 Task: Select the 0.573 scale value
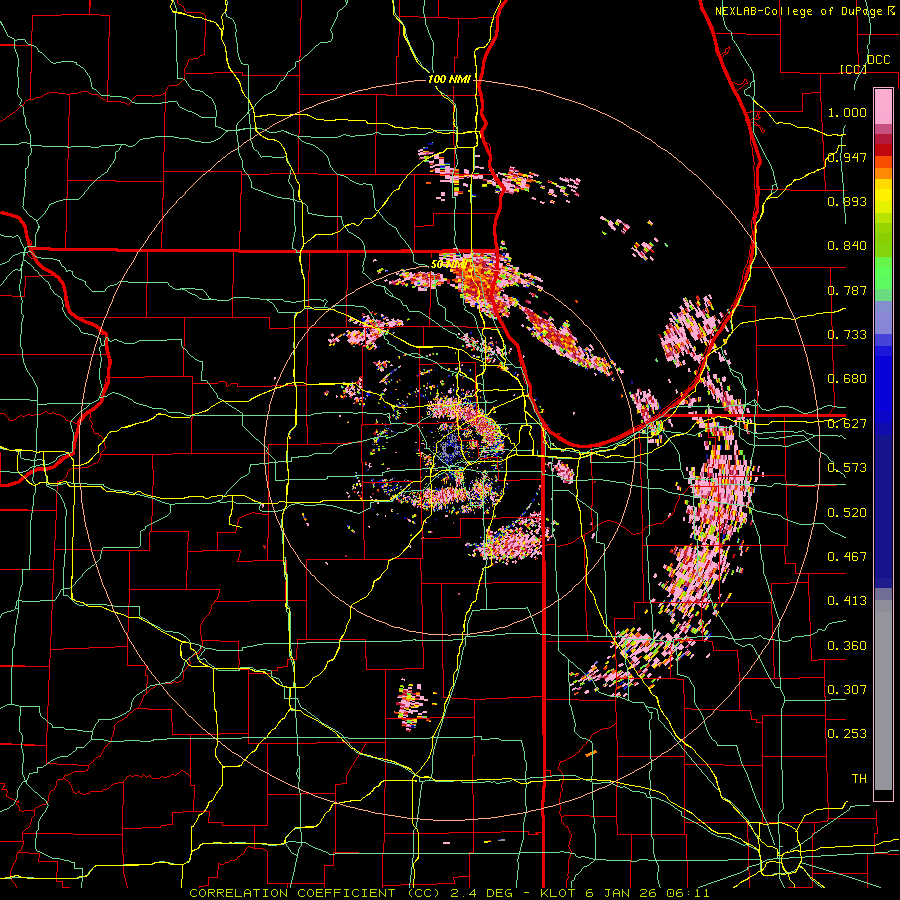(x=847, y=468)
